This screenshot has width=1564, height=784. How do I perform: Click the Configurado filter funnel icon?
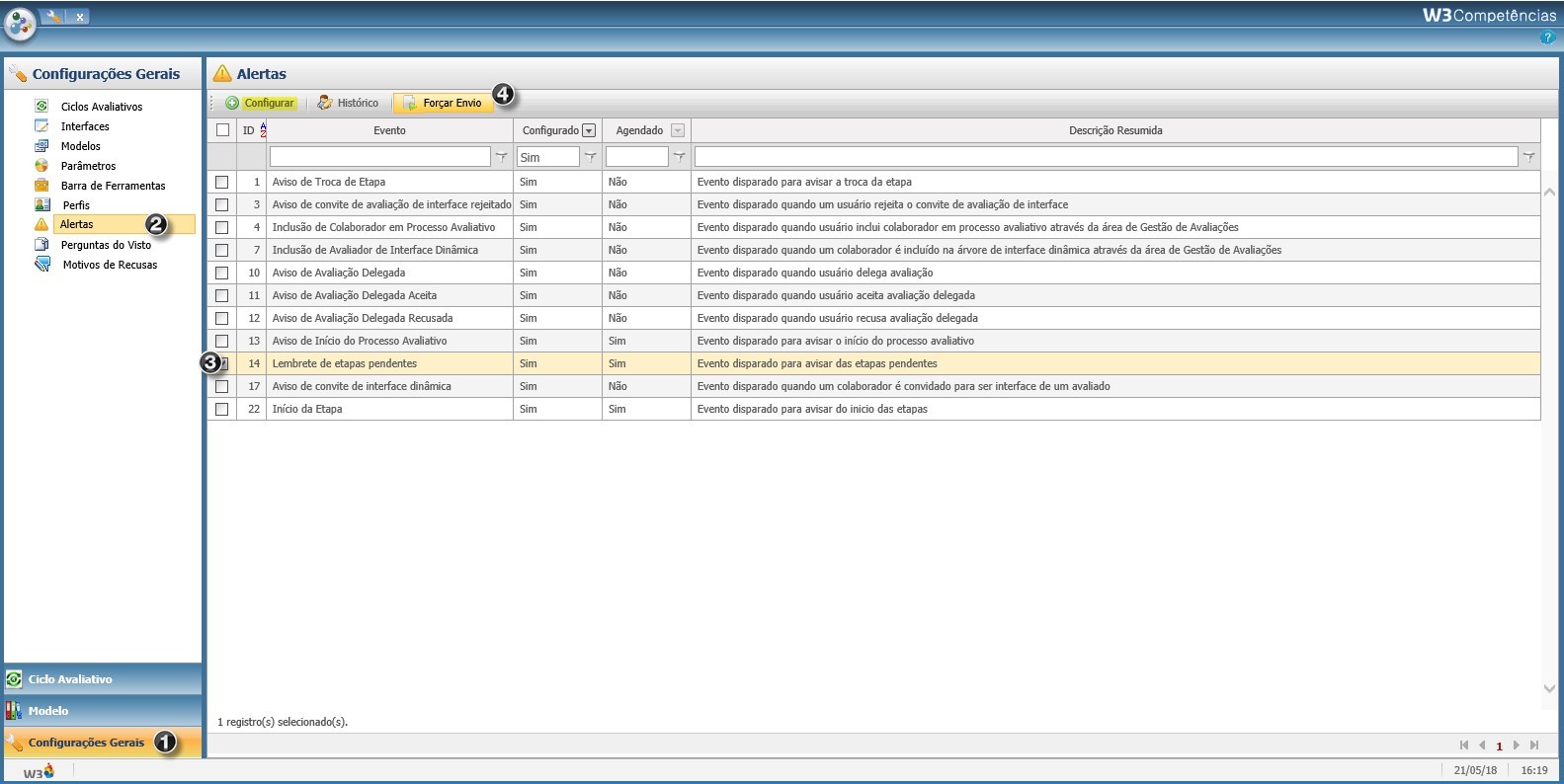coord(590,157)
